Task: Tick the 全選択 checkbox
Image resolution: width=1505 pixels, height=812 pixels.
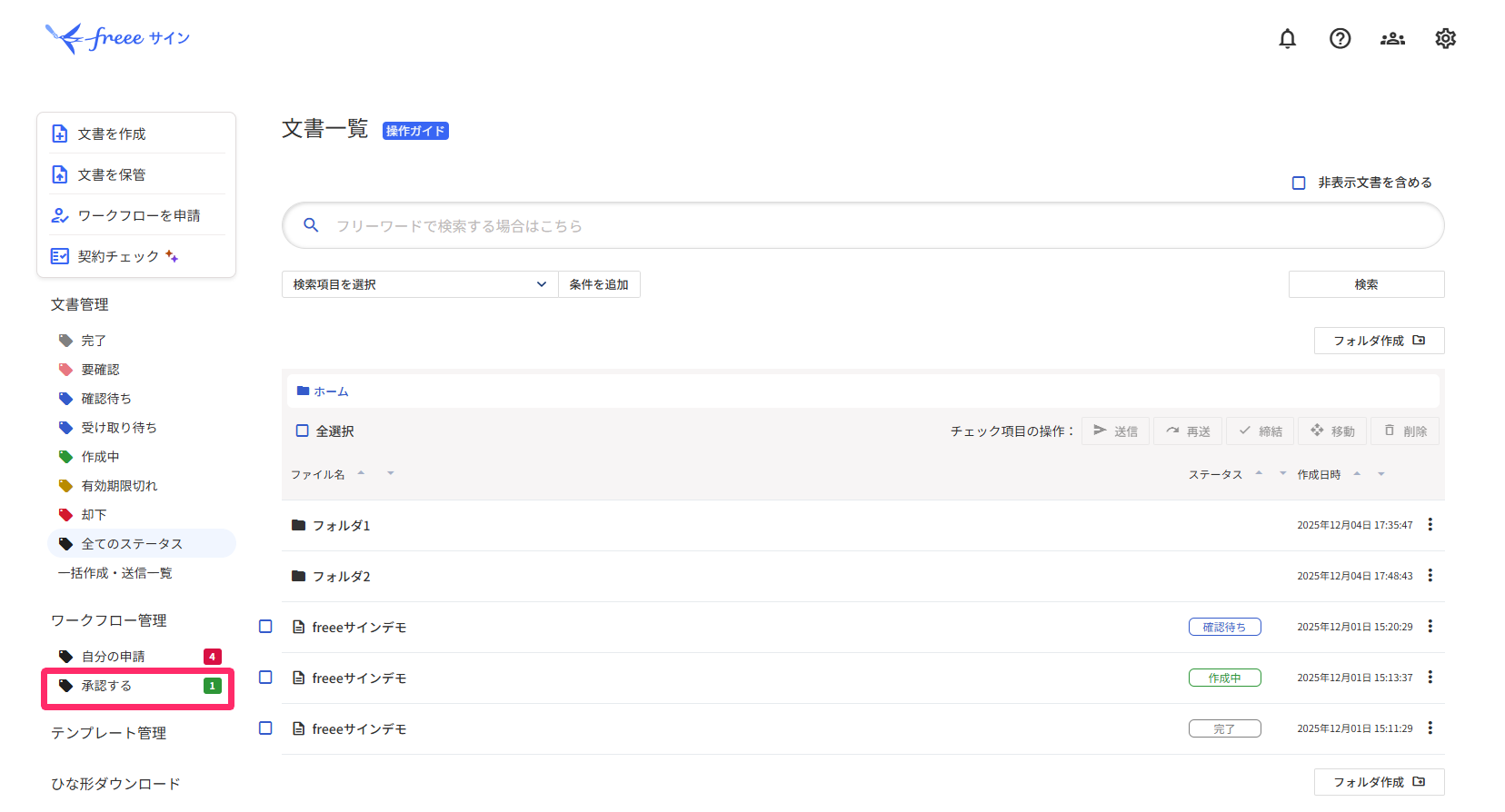Action: click(x=303, y=431)
